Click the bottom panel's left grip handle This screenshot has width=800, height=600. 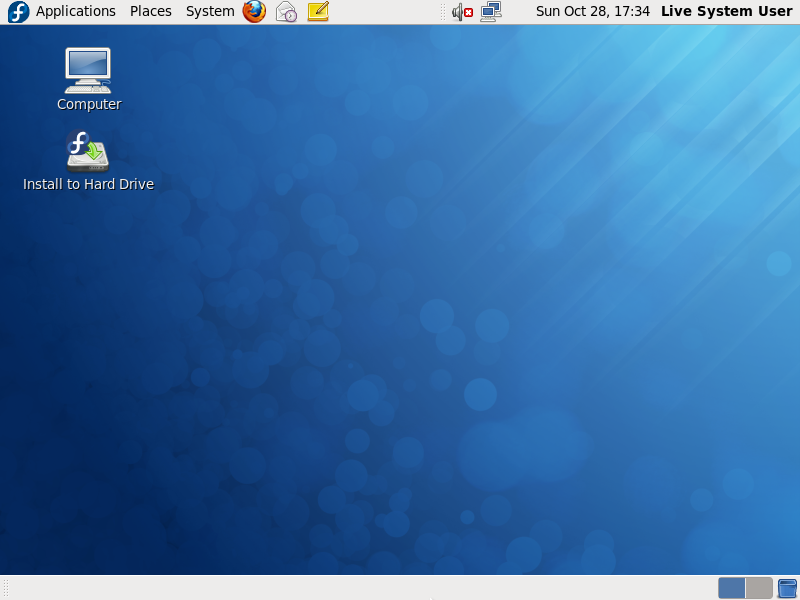coord(6,588)
